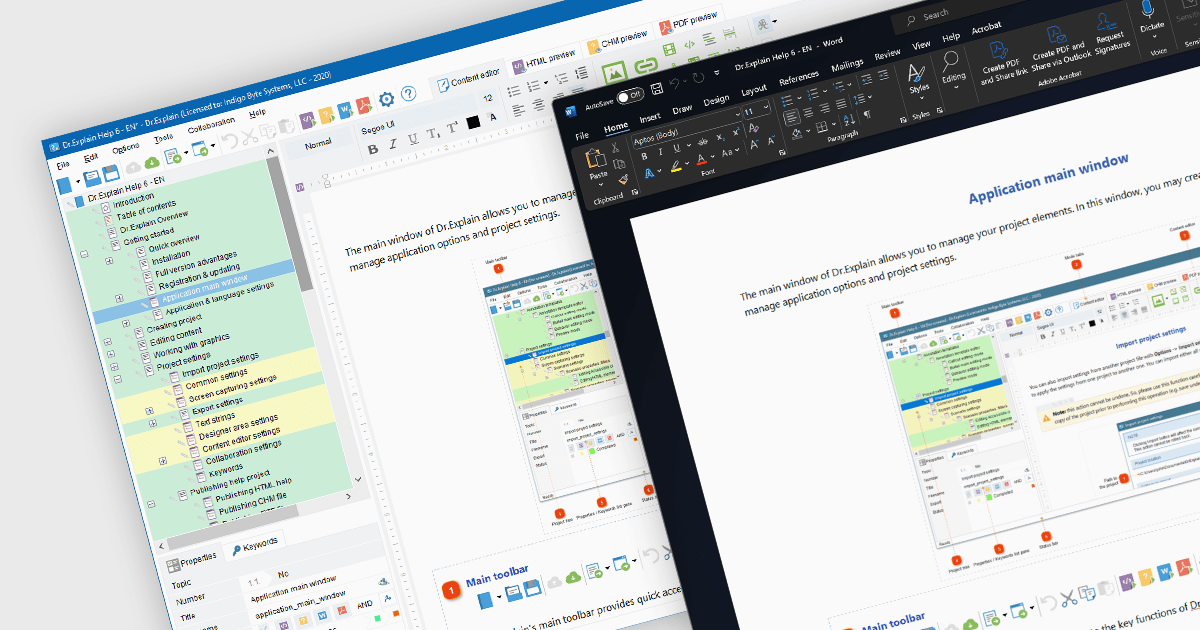This screenshot has width=1200, height=630.
Task: Click the green cloud download icon in Dr.Explain
Action: [152, 163]
